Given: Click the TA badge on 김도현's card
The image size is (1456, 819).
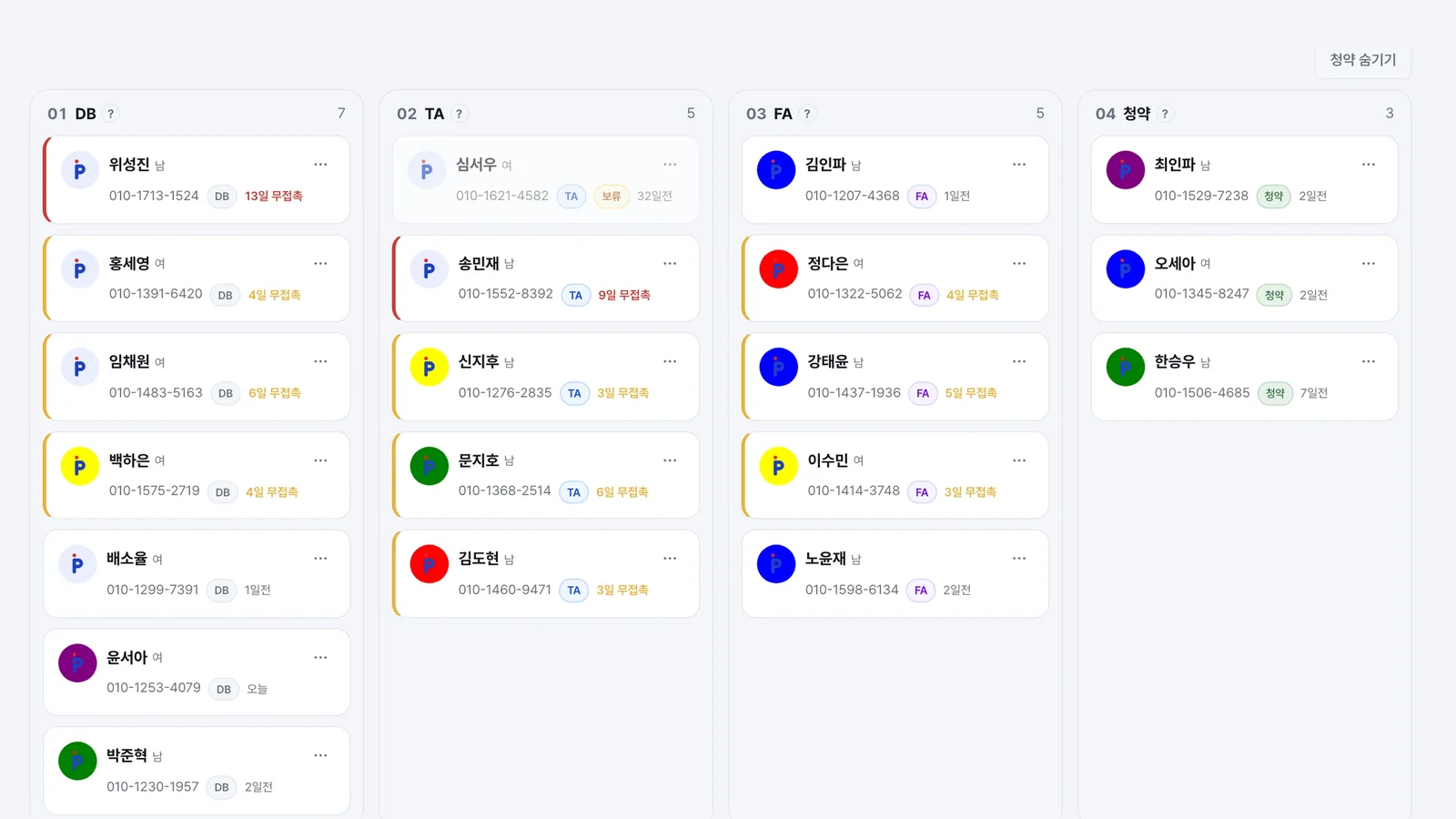Looking at the screenshot, I should click(573, 591).
